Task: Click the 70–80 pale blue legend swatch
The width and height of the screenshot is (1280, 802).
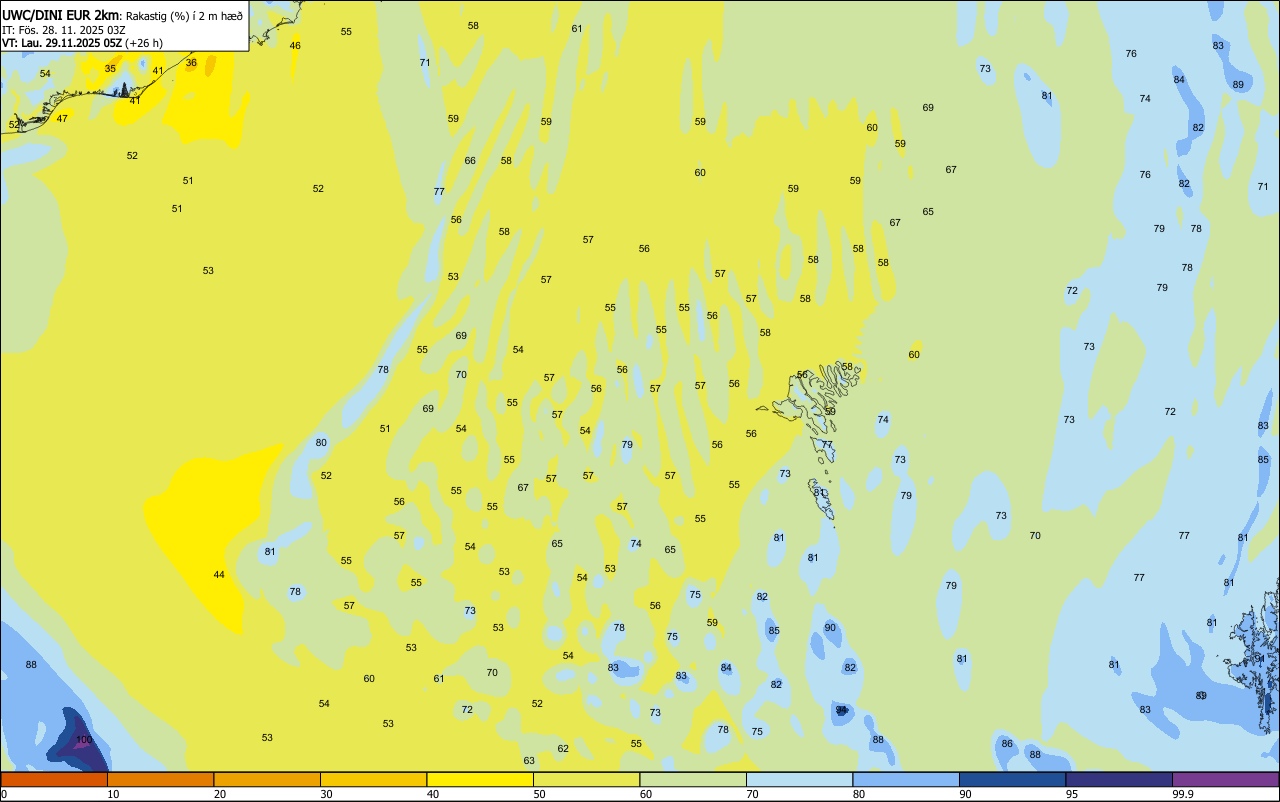Action: click(x=800, y=779)
